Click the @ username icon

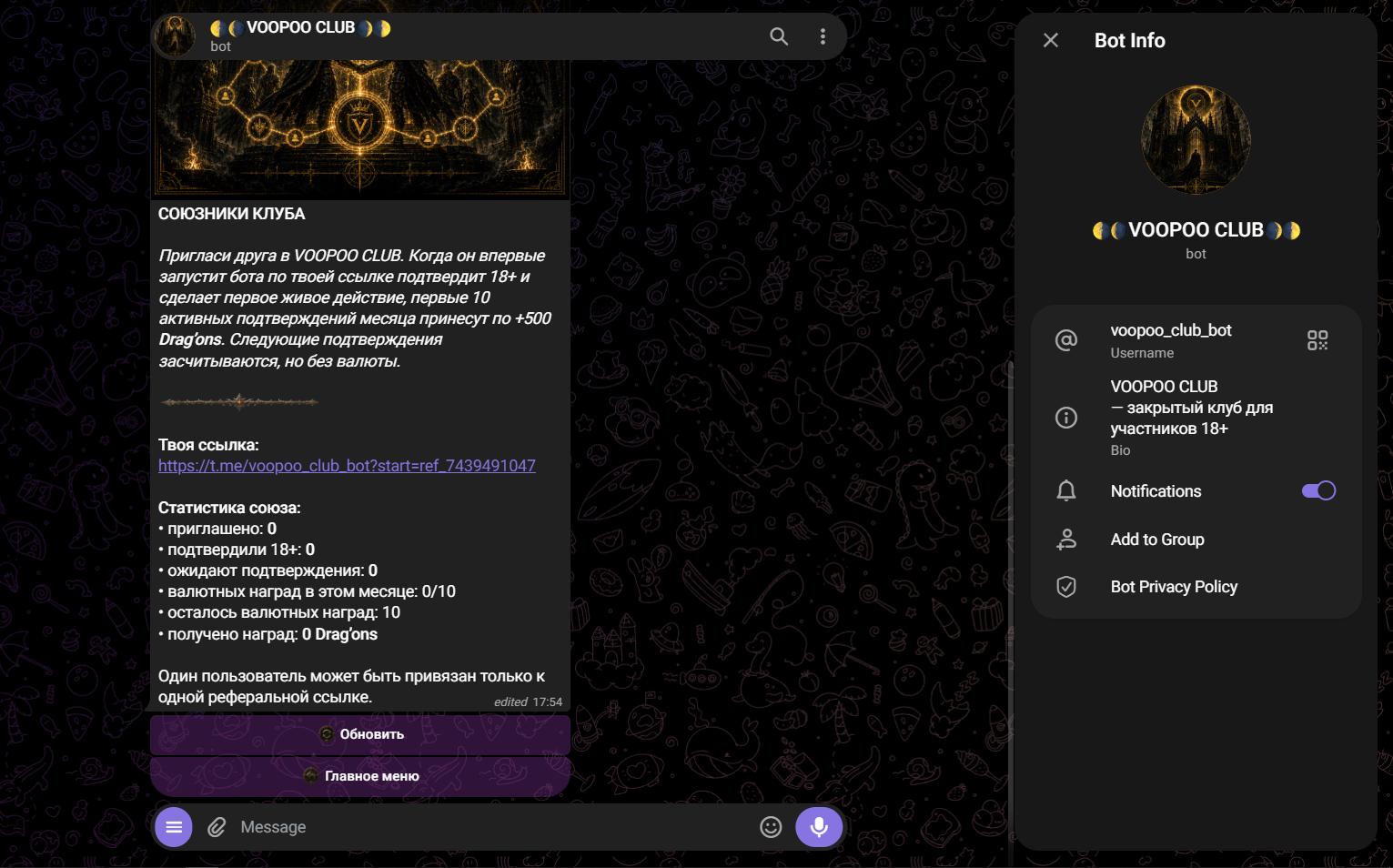tap(1066, 340)
